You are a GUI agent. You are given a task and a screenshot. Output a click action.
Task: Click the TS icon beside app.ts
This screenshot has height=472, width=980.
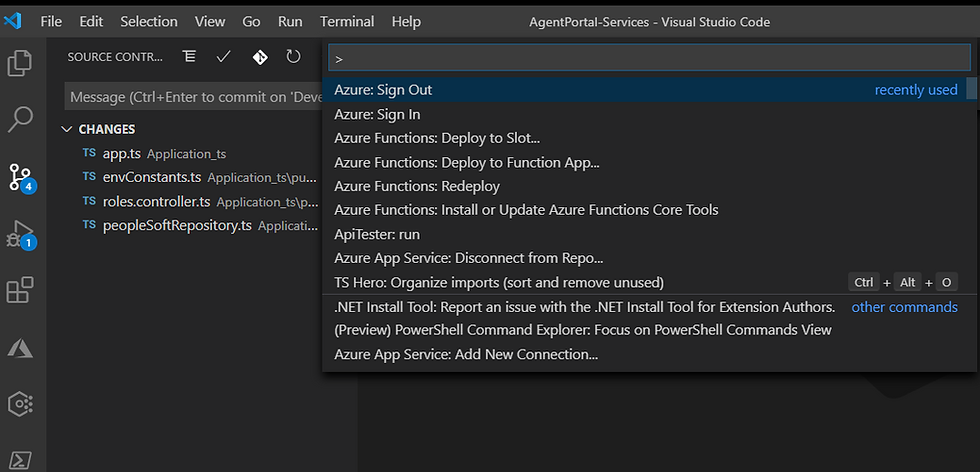point(89,153)
